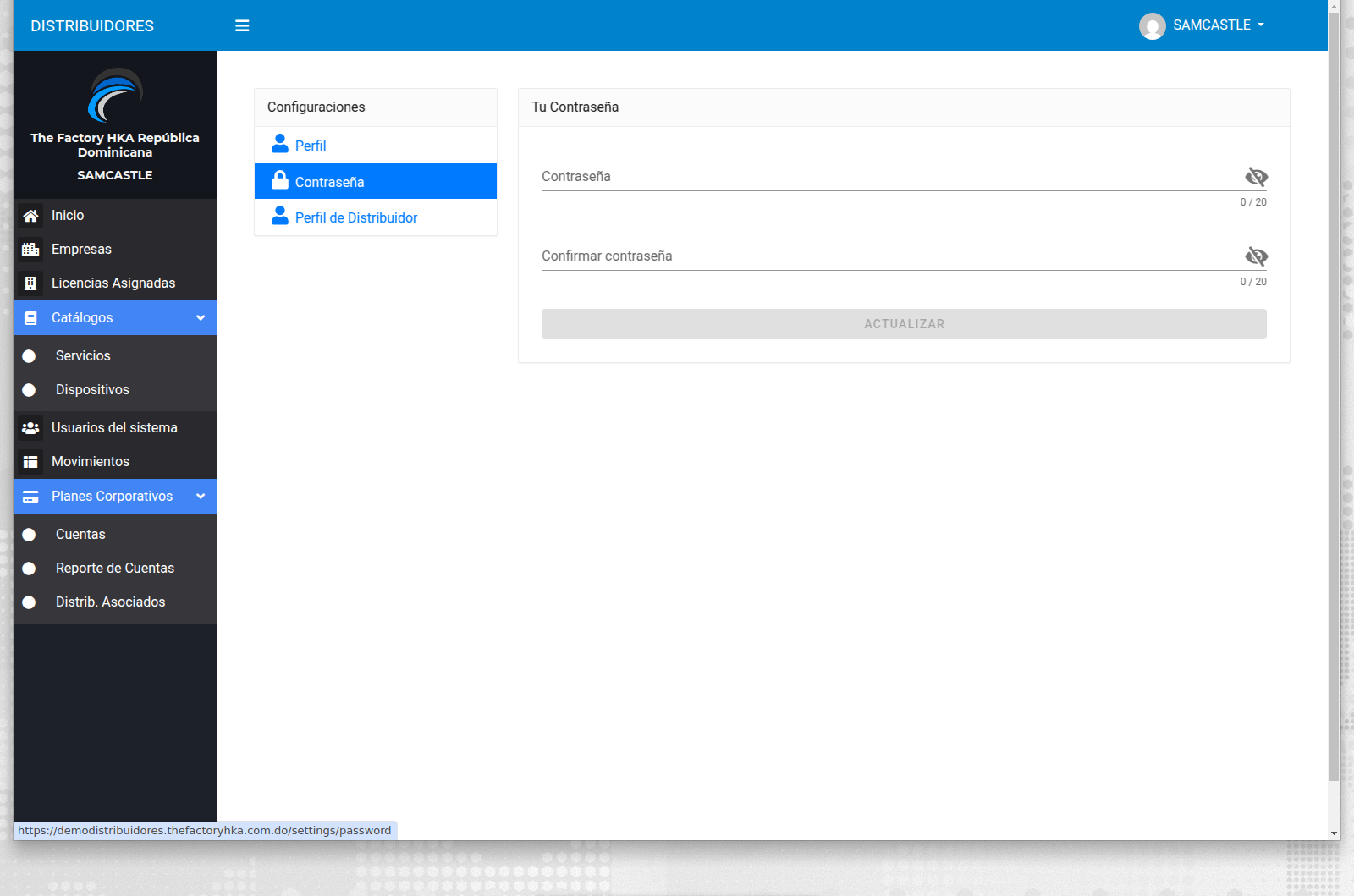Open Usuarios del sistema page
1354x896 pixels.
[x=115, y=428]
